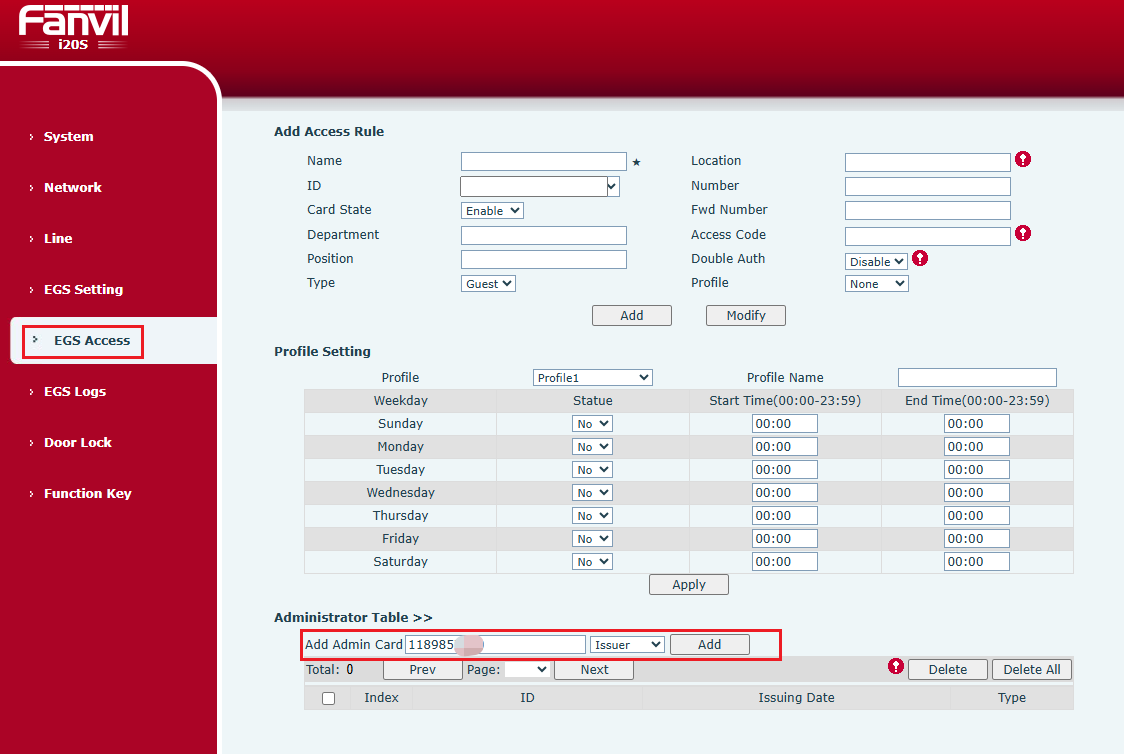Screen dimensions: 1124x754
Task: Click the Name input field
Action: (543, 161)
